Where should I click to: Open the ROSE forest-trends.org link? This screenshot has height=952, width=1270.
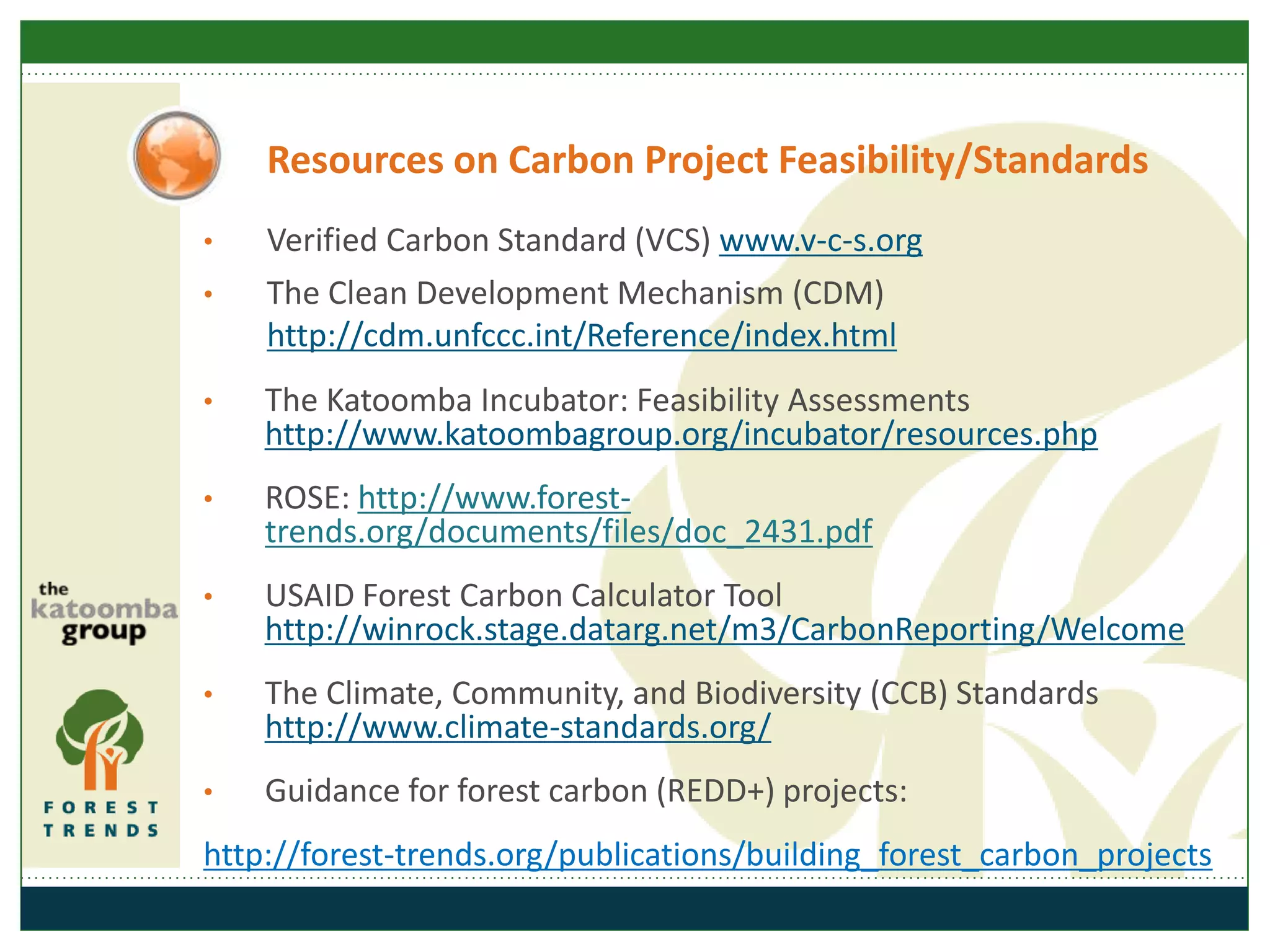(494, 498)
